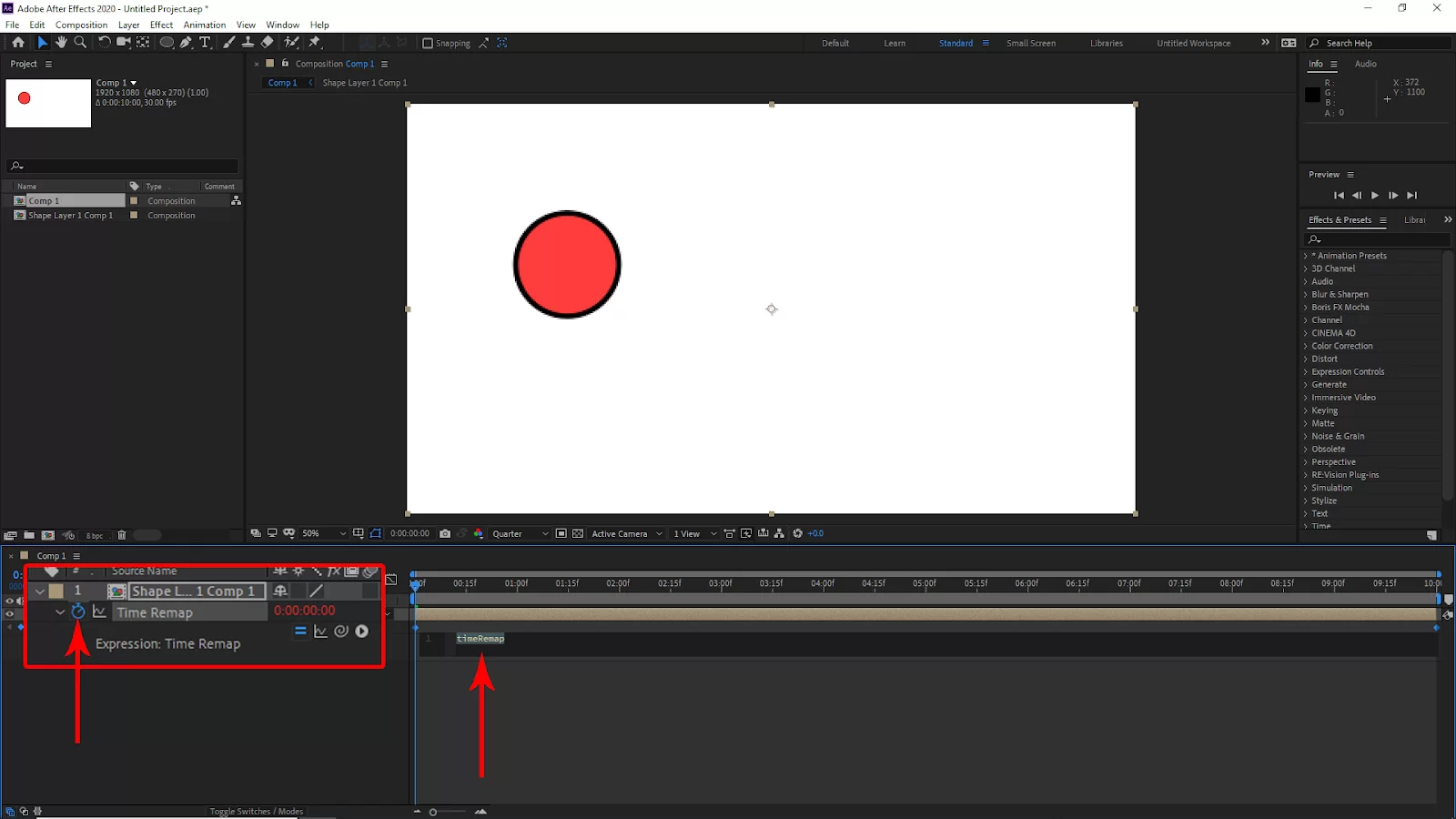The height and width of the screenshot is (819, 1456).
Task: Open Shape Layer 1 Comp 1 breadcrumb
Action: pyautogui.click(x=365, y=83)
